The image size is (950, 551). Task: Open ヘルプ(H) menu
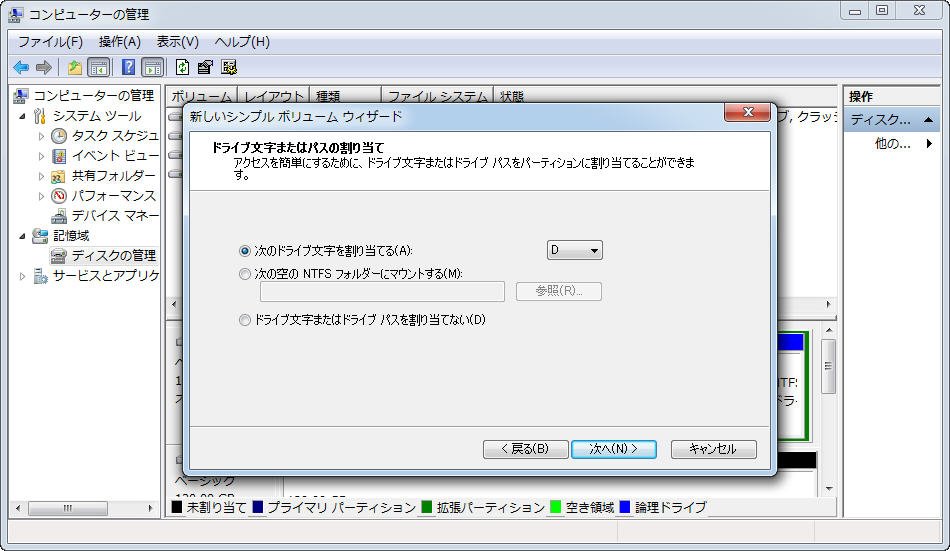coord(242,42)
